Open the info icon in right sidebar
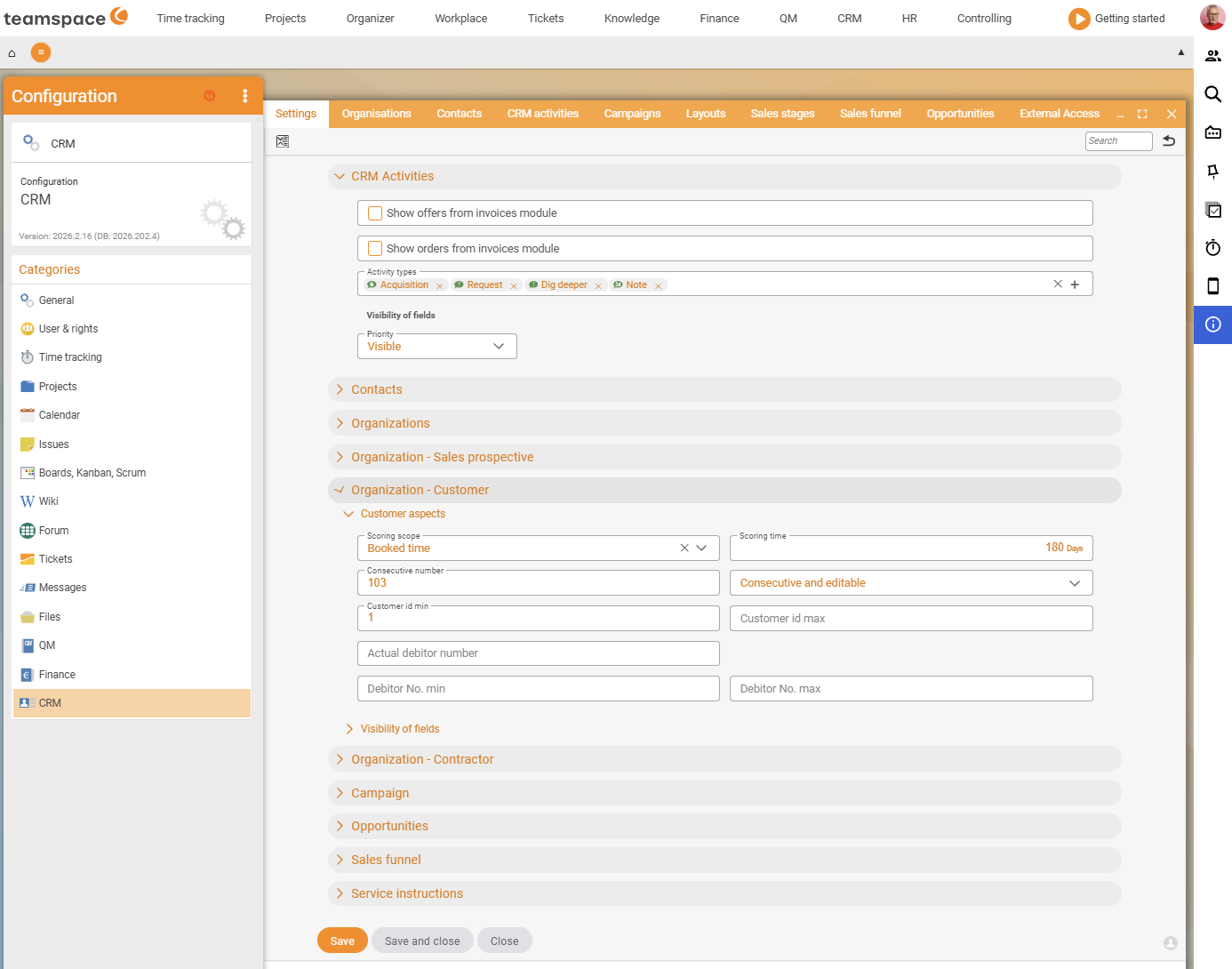 [1213, 324]
